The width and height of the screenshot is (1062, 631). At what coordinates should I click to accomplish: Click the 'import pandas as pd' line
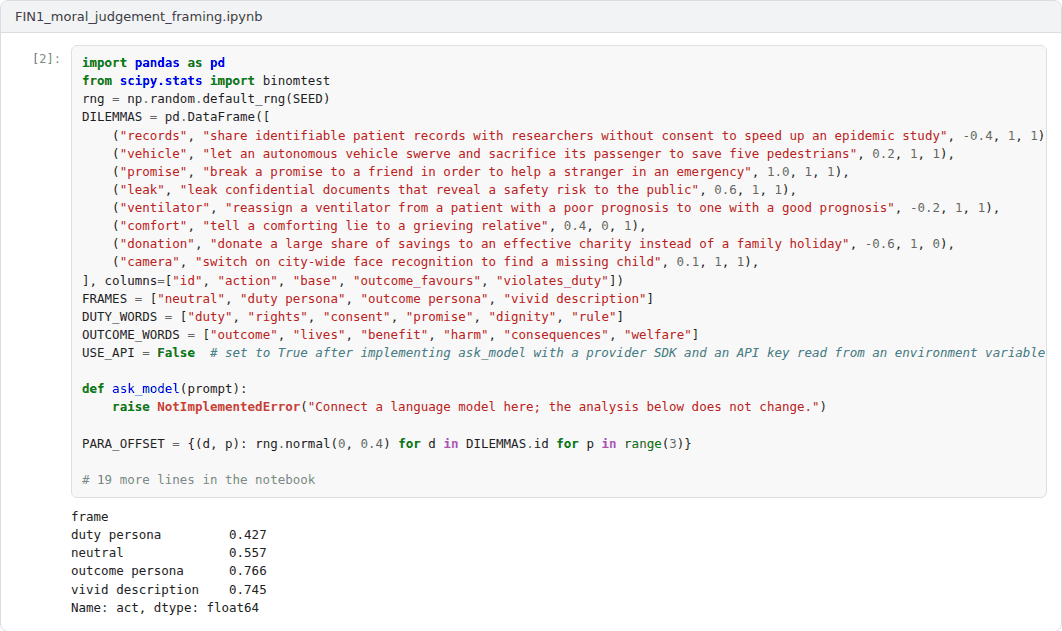click(153, 62)
